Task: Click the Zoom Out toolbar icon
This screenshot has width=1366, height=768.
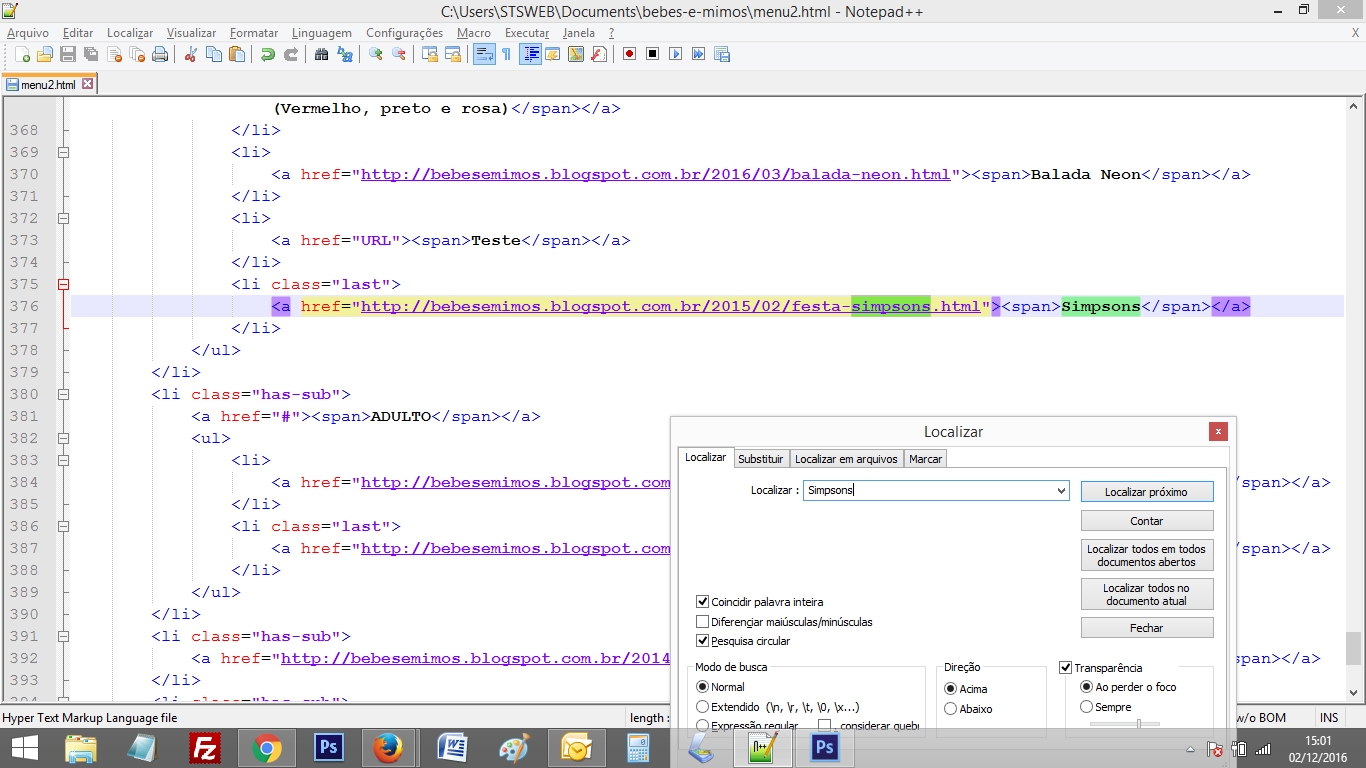Action: click(399, 54)
